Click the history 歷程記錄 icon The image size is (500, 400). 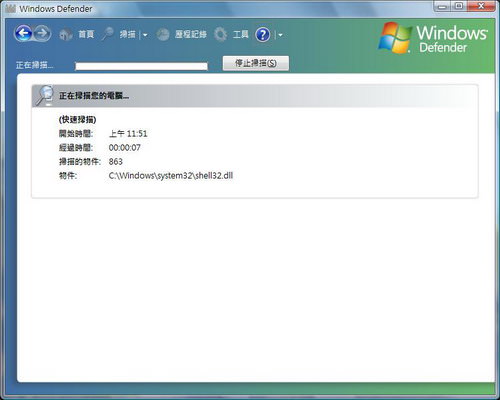(x=163, y=34)
